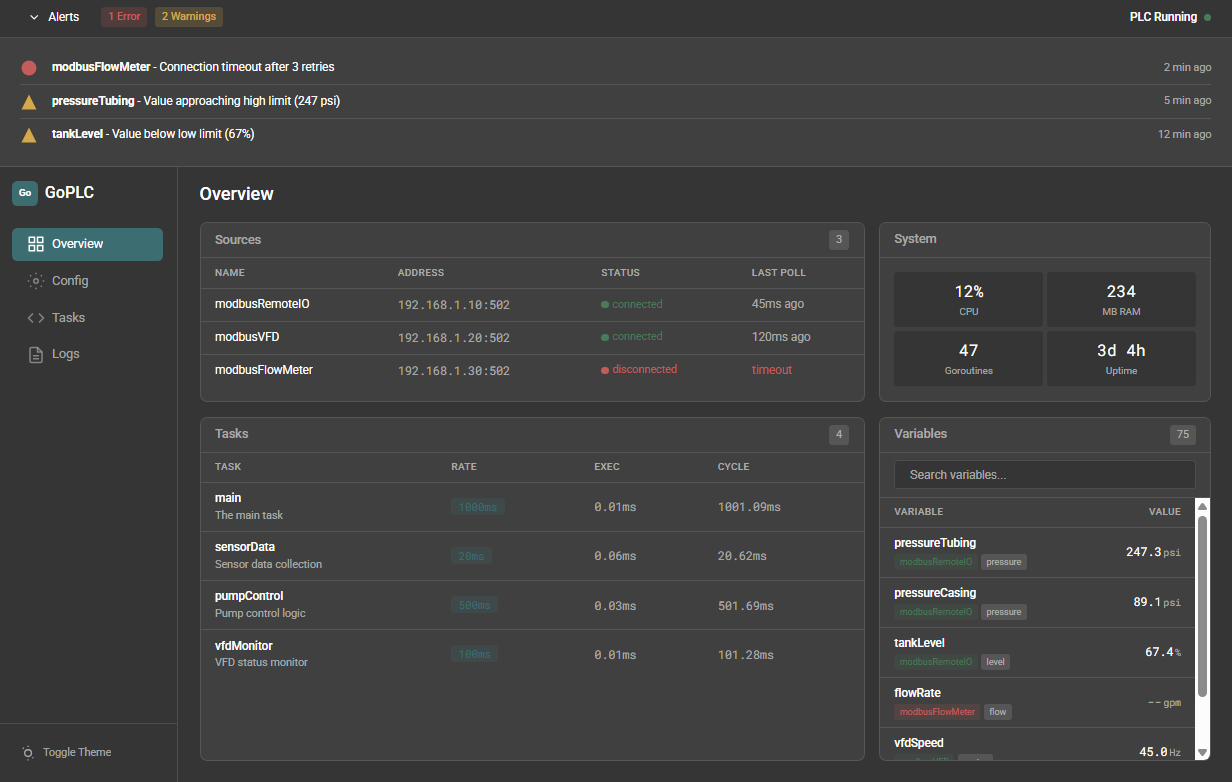Collapse the Alerts panel chevron
This screenshot has height=782, width=1232.
coord(34,17)
